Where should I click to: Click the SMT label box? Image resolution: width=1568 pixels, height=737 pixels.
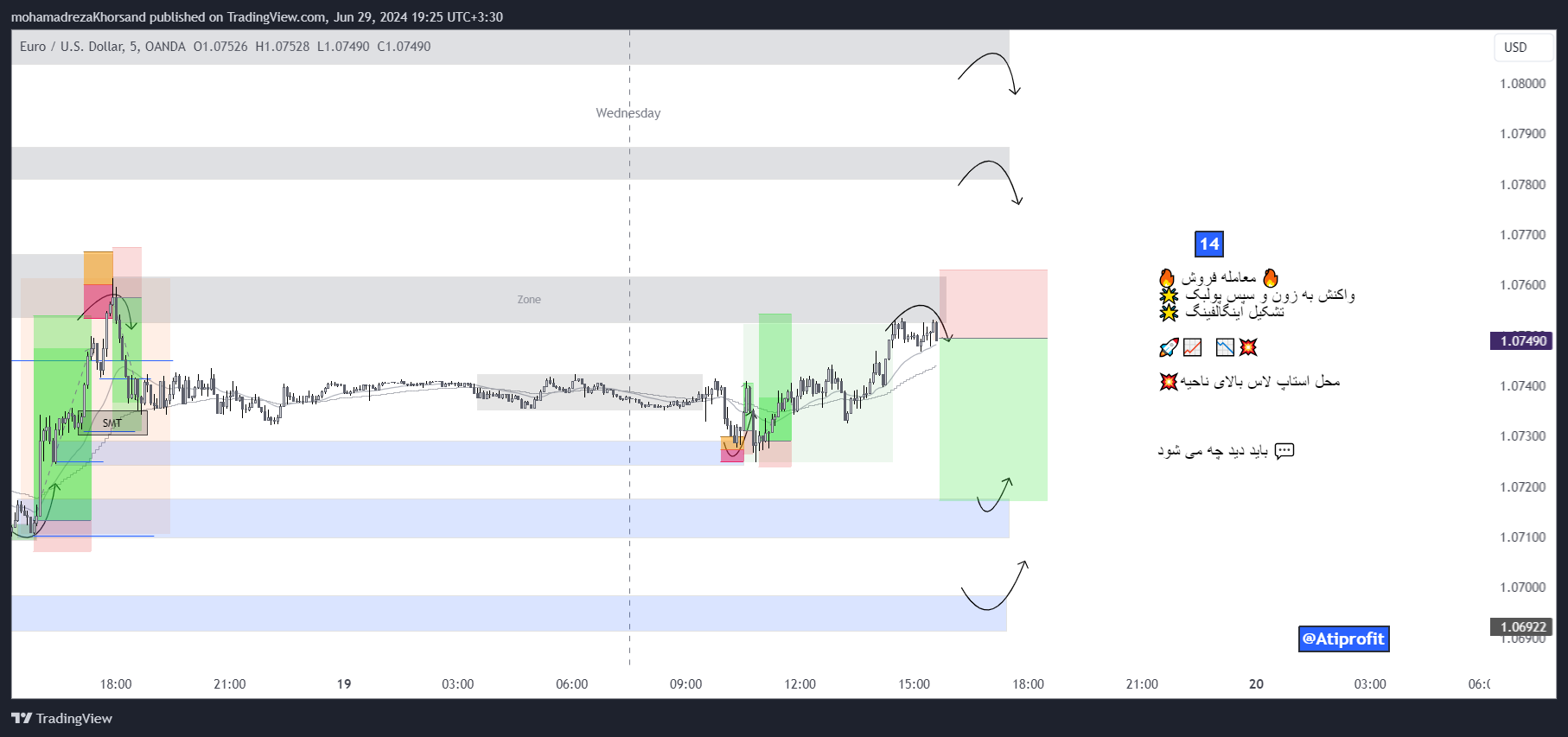click(112, 423)
